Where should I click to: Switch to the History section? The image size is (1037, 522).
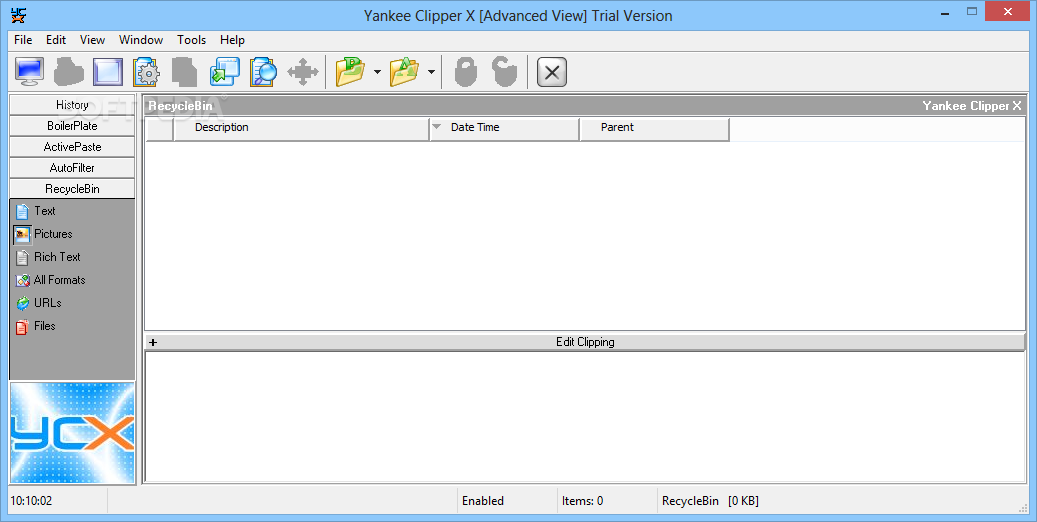(72, 105)
